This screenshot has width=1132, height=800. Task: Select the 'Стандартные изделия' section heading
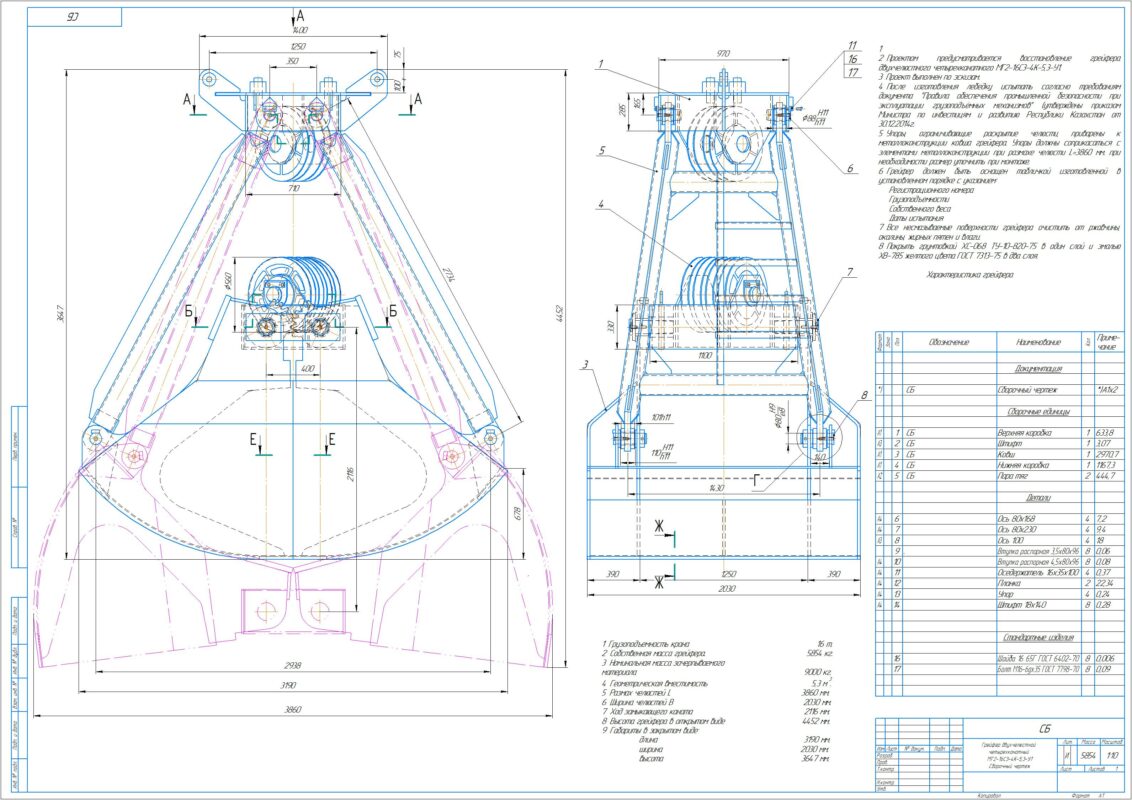coord(1038,638)
